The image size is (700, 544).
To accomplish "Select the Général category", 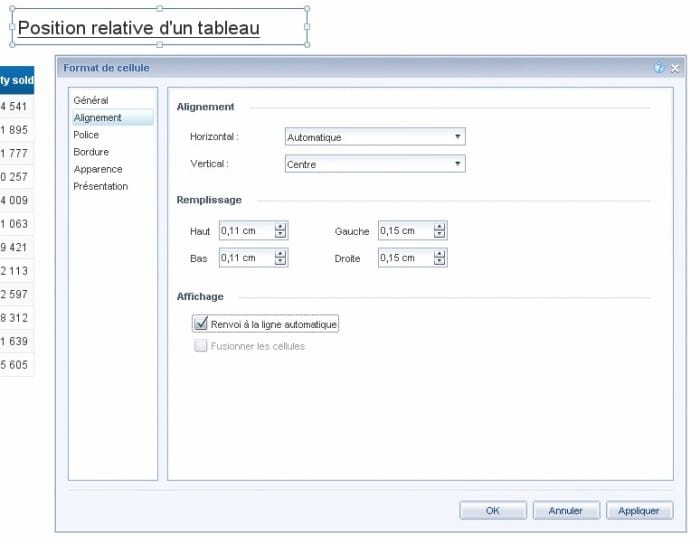I will [91, 101].
